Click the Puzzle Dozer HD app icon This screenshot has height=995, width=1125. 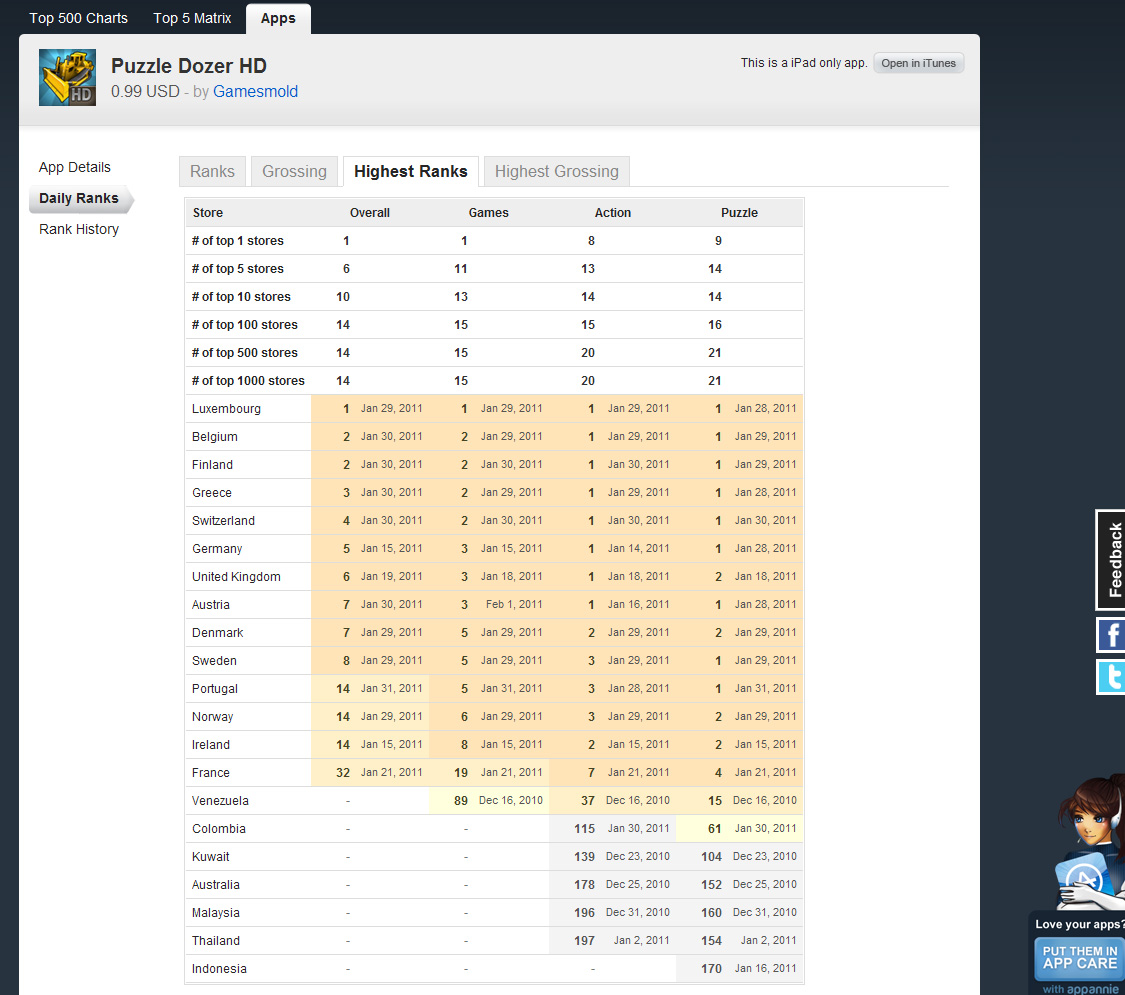67,77
